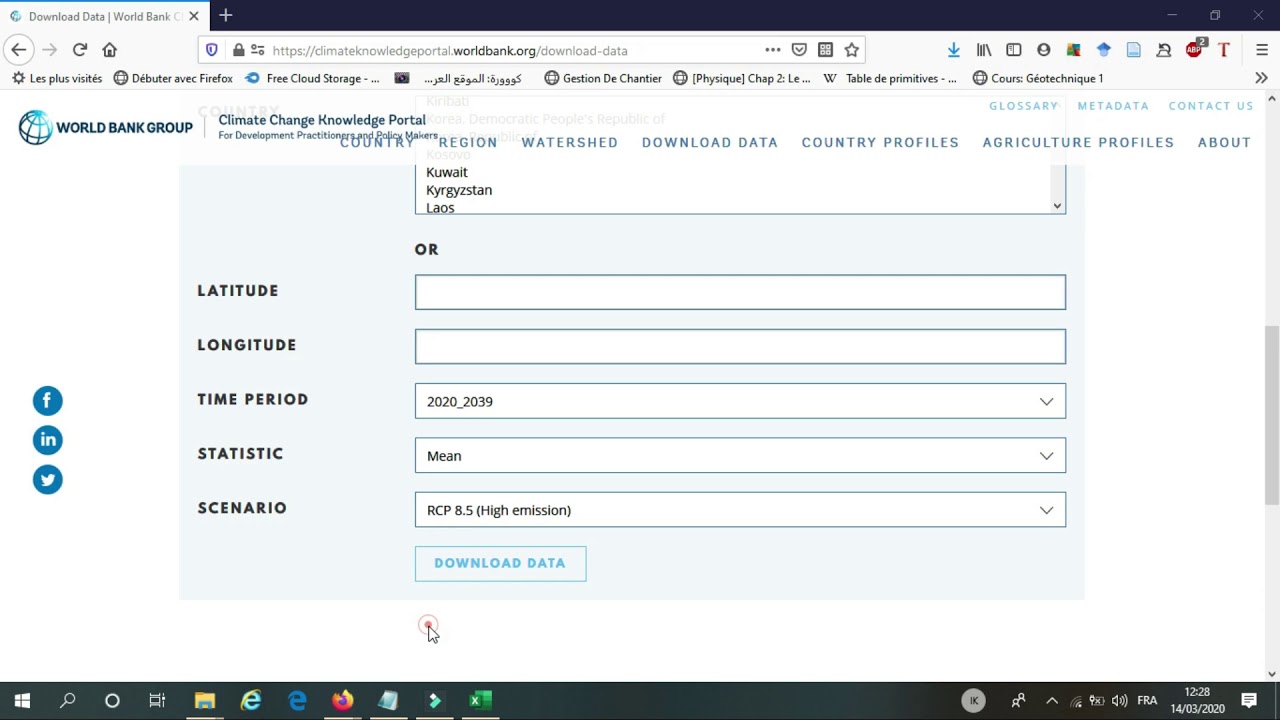Show hidden system tray icons chevron
The height and width of the screenshot is (720, 1280).
tap(1051, 700)
